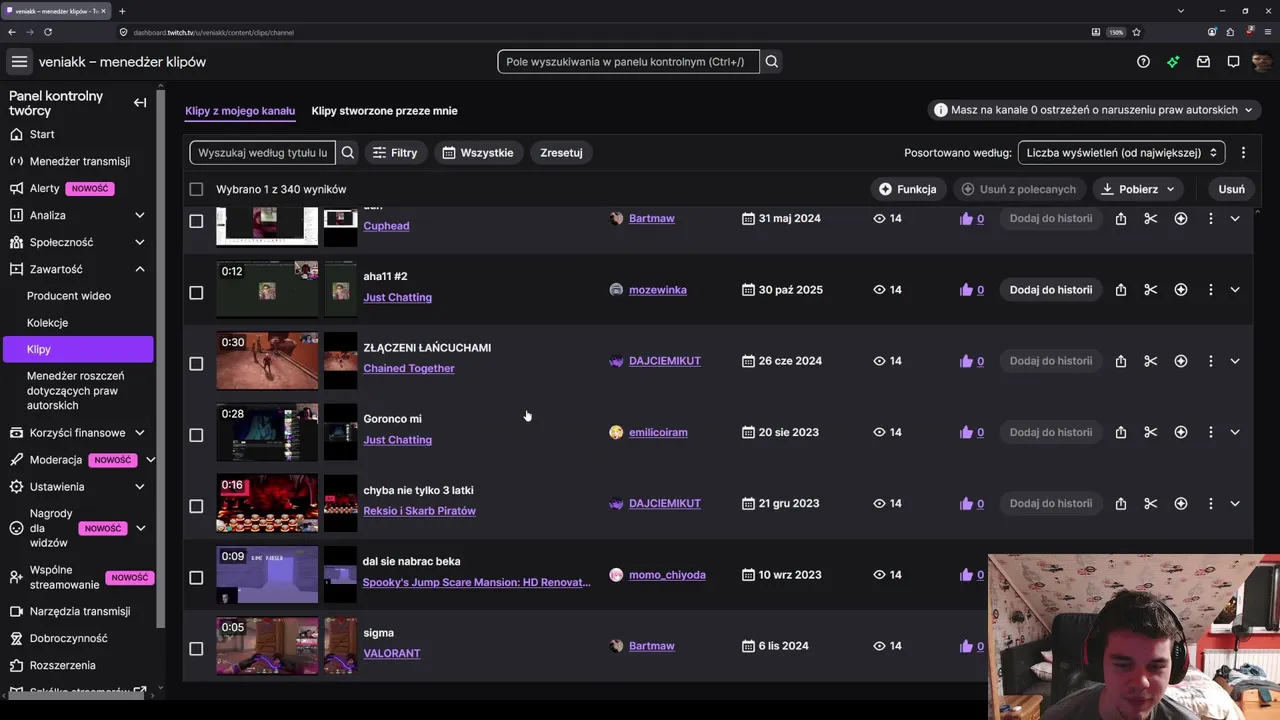1280x720 pixels.
Task: Edit the Goronco mi clip with scissors
Action: [1151, 432]
